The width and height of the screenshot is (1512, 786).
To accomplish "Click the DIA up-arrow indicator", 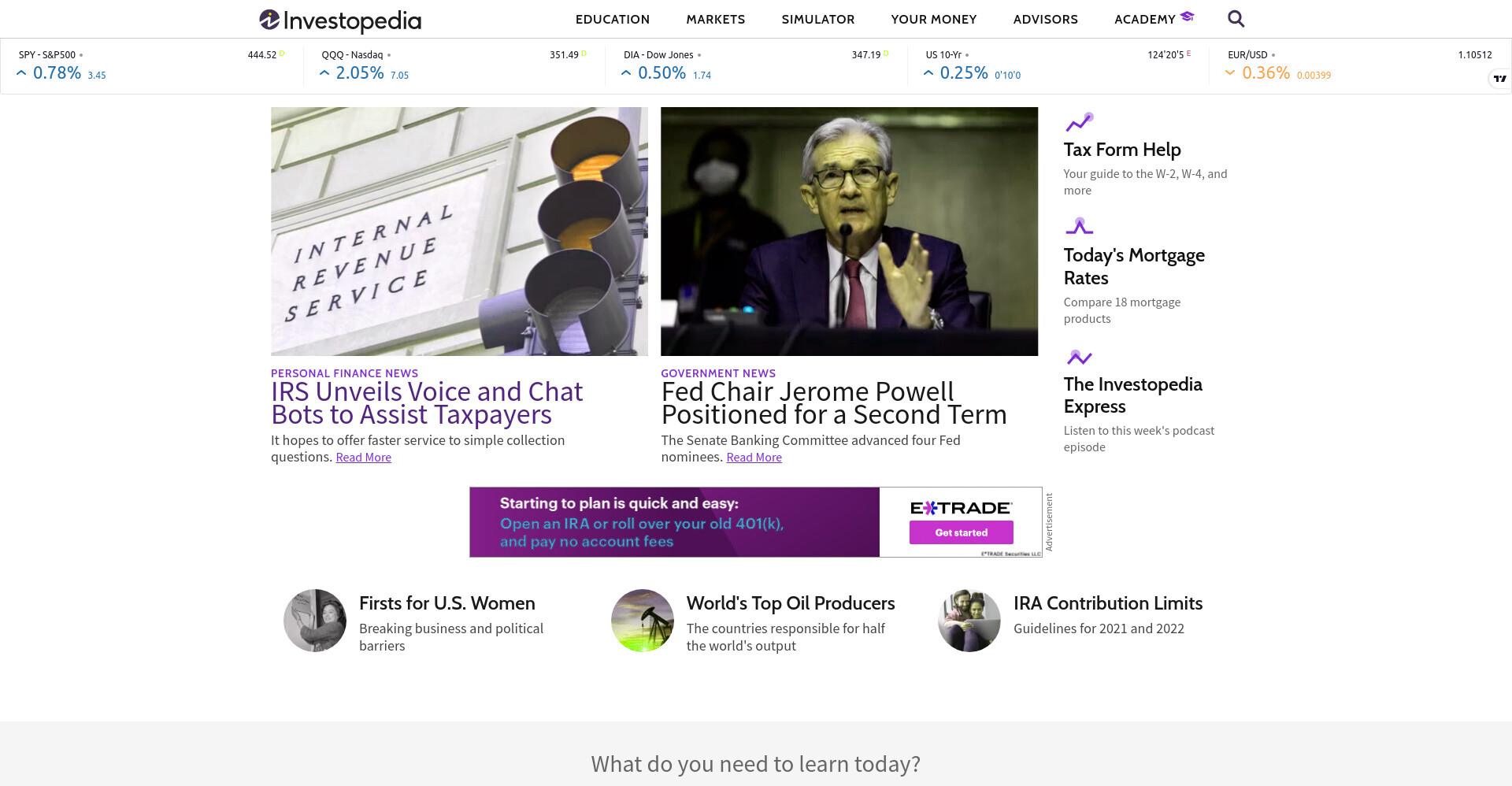I will click(x=626, y=73).
